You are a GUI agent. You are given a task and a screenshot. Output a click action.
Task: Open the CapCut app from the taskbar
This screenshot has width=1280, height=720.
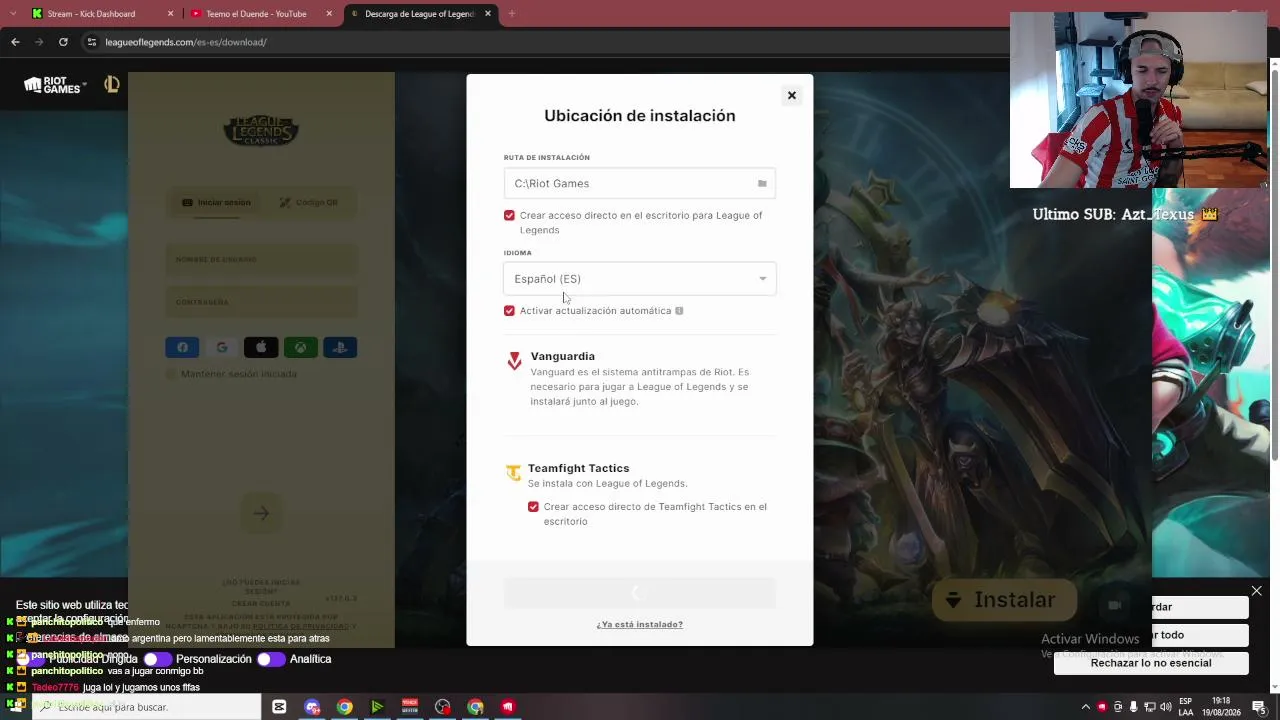click(279, 707)
